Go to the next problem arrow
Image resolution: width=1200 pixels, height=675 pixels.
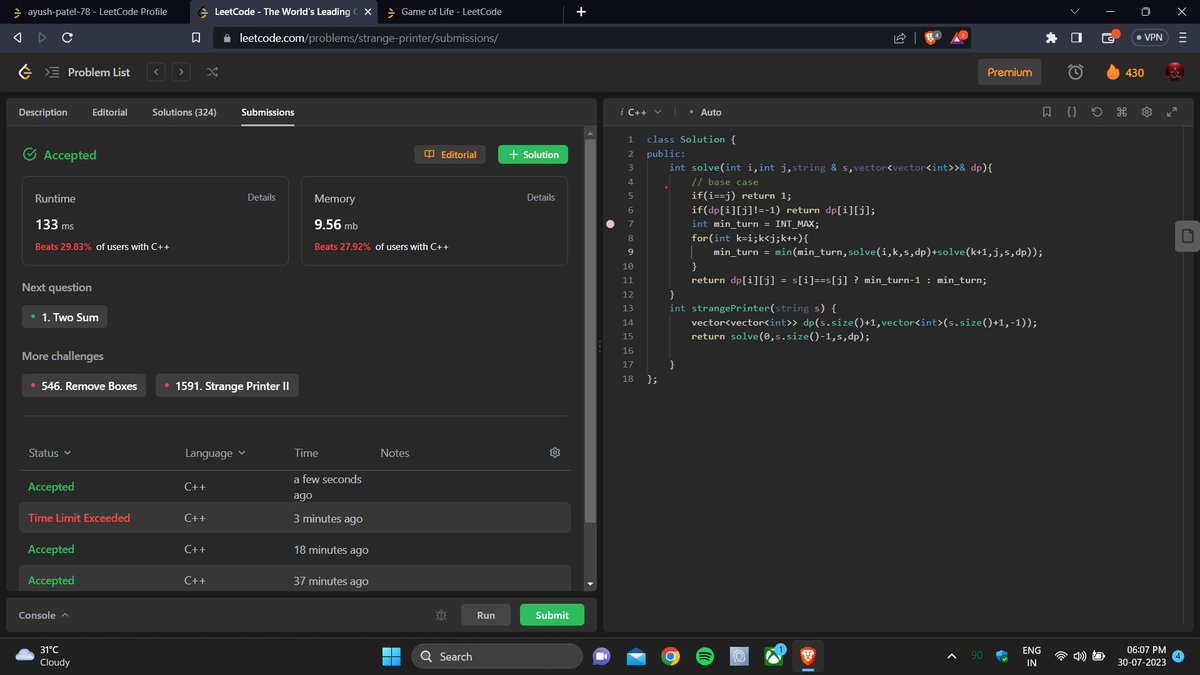[181, 72]
